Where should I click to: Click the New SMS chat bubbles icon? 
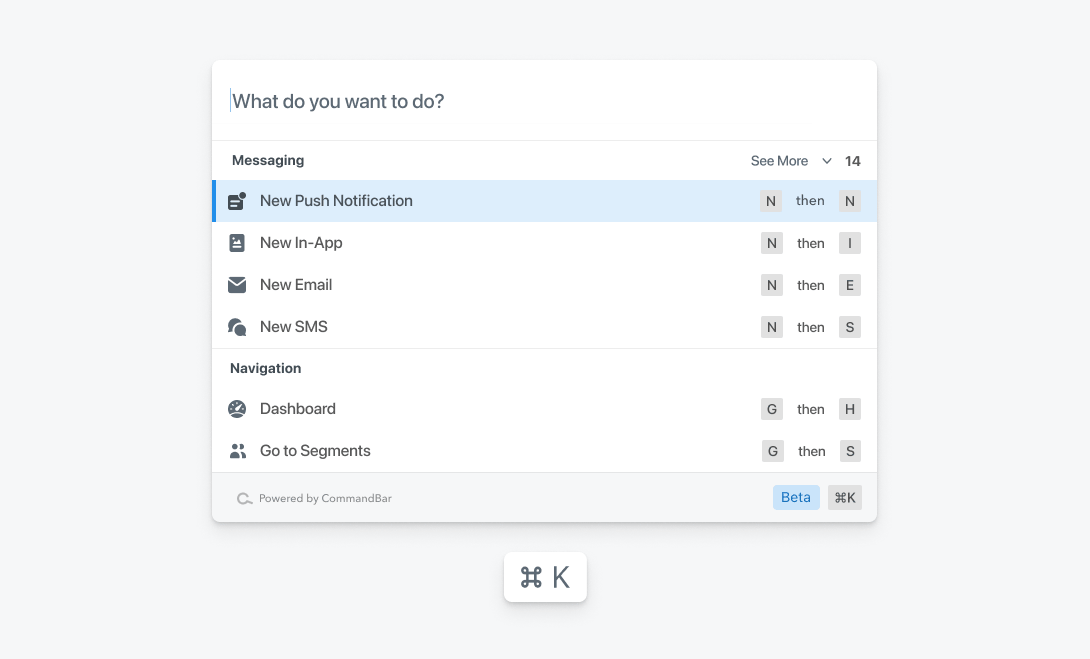pyautogui.click(x=237, y=327)
